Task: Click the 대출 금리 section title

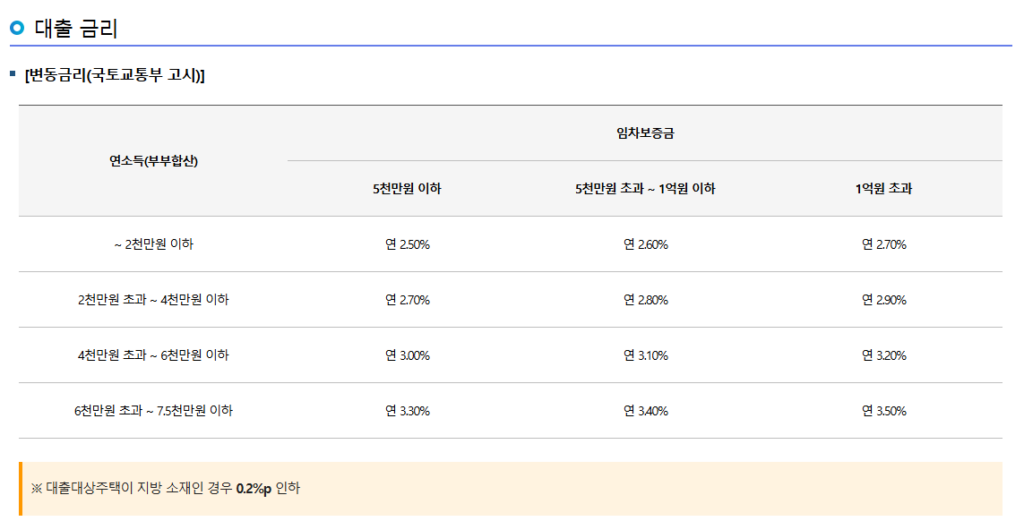Action: coord(76,28)
